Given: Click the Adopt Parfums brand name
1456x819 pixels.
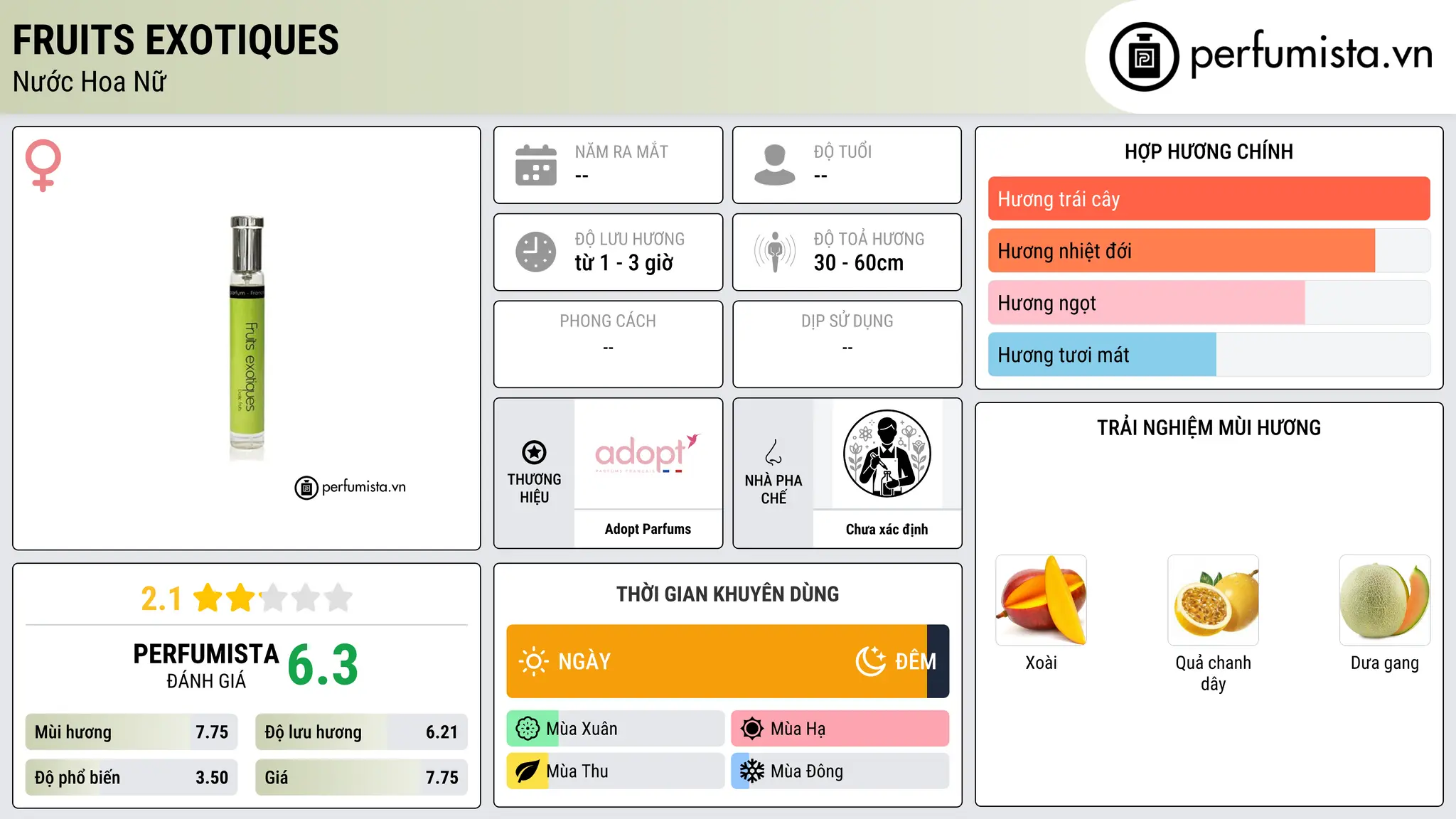Looking at the screenshot, I should pyautogui.click(x=648, y=529).
